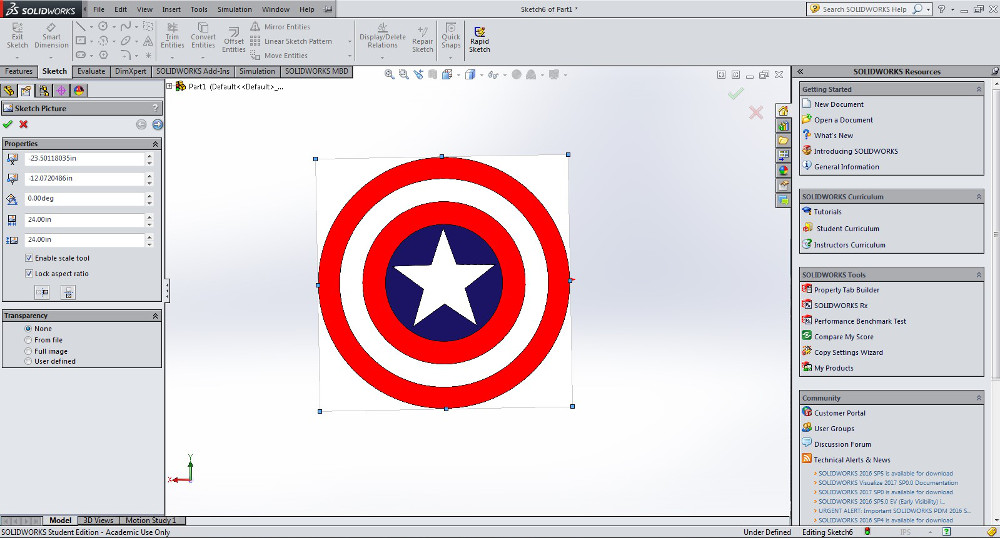Confirm Sketch Picture with green checkmark

tap(8, 124)
